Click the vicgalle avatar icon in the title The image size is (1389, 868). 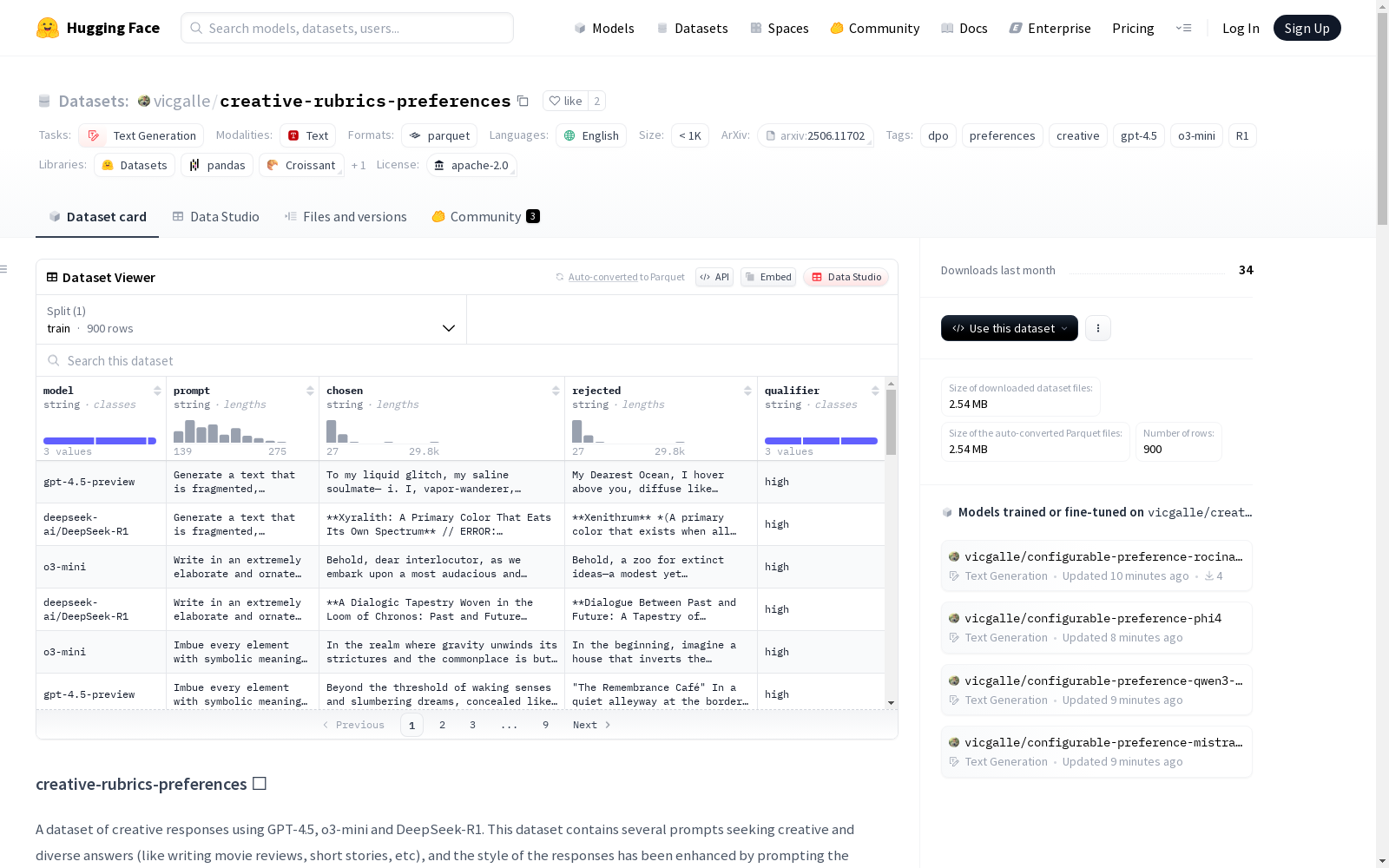coord(144,101)
